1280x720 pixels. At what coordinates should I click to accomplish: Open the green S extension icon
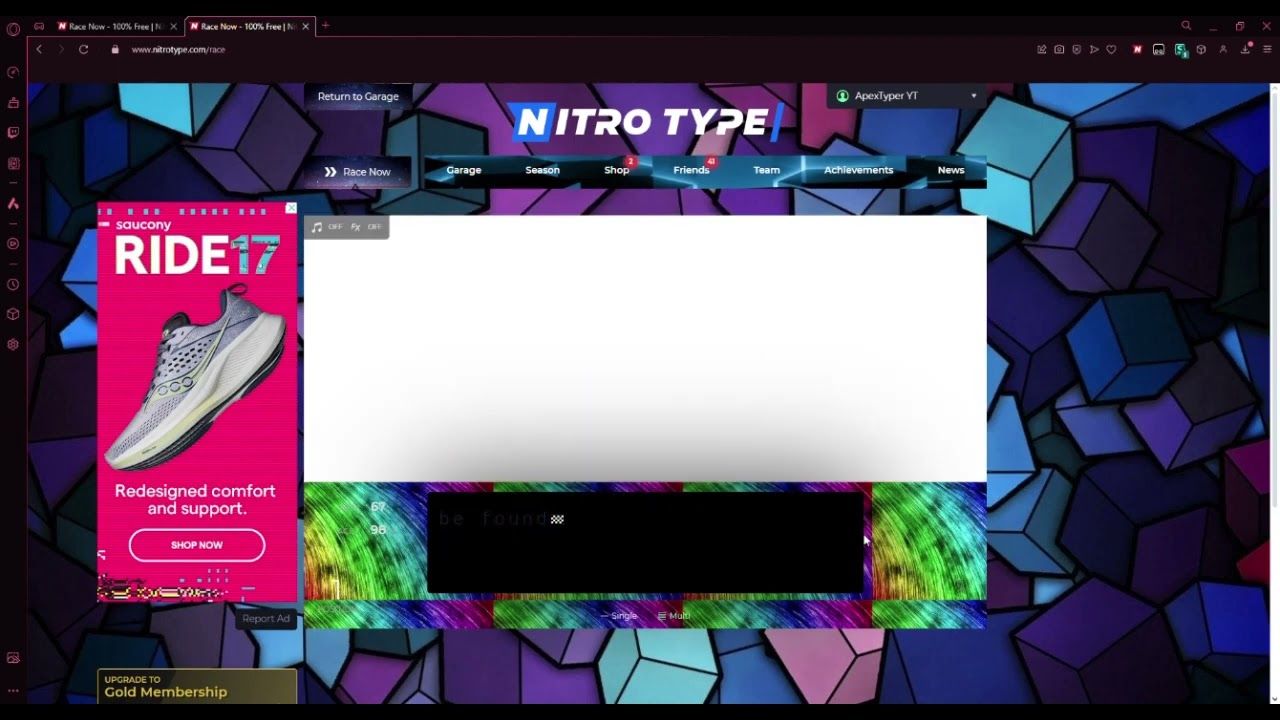1181,49
